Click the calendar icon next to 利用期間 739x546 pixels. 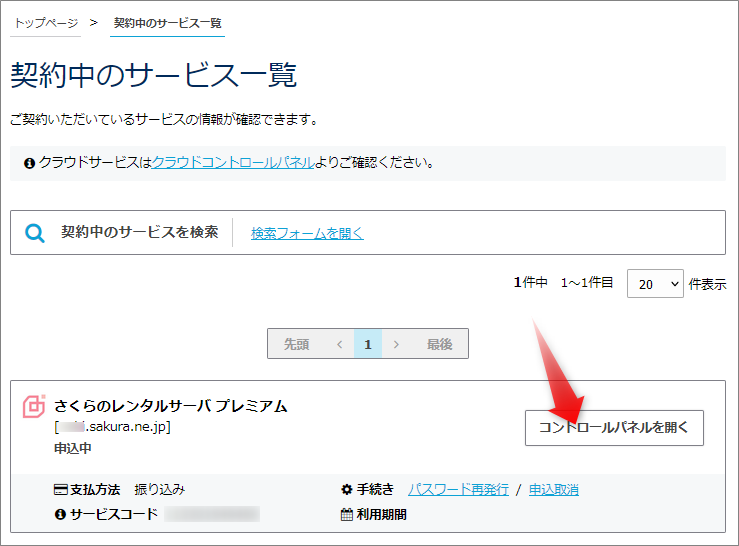coord(346,515)
